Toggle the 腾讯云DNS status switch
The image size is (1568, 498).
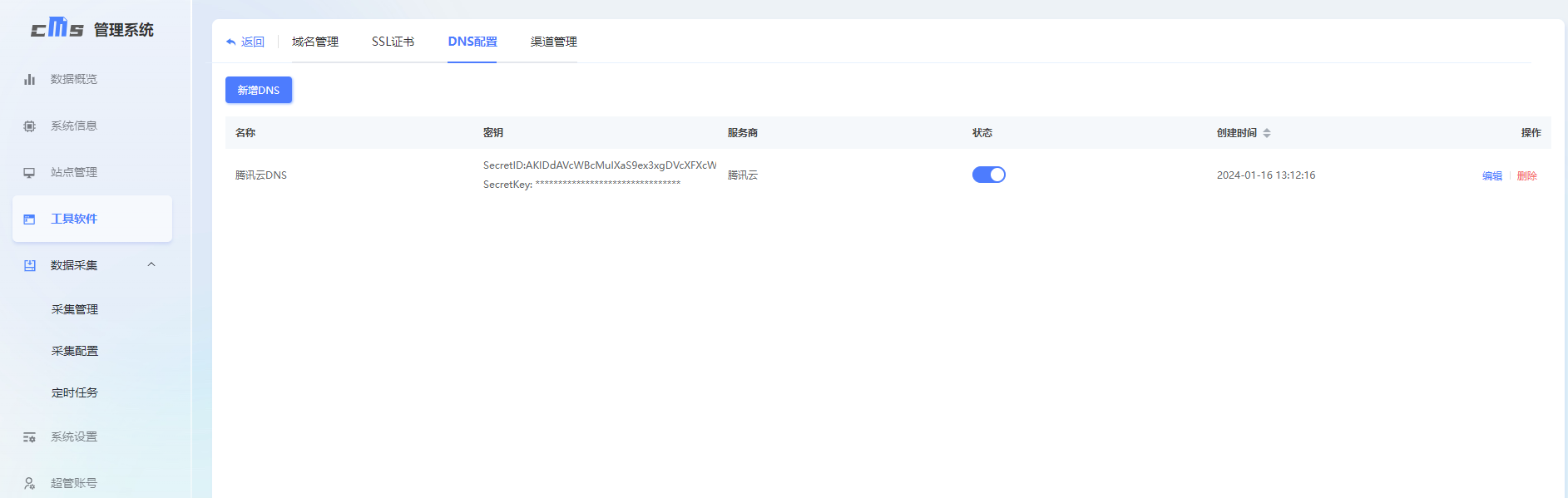pyautogui.click(x=989, y=175)
